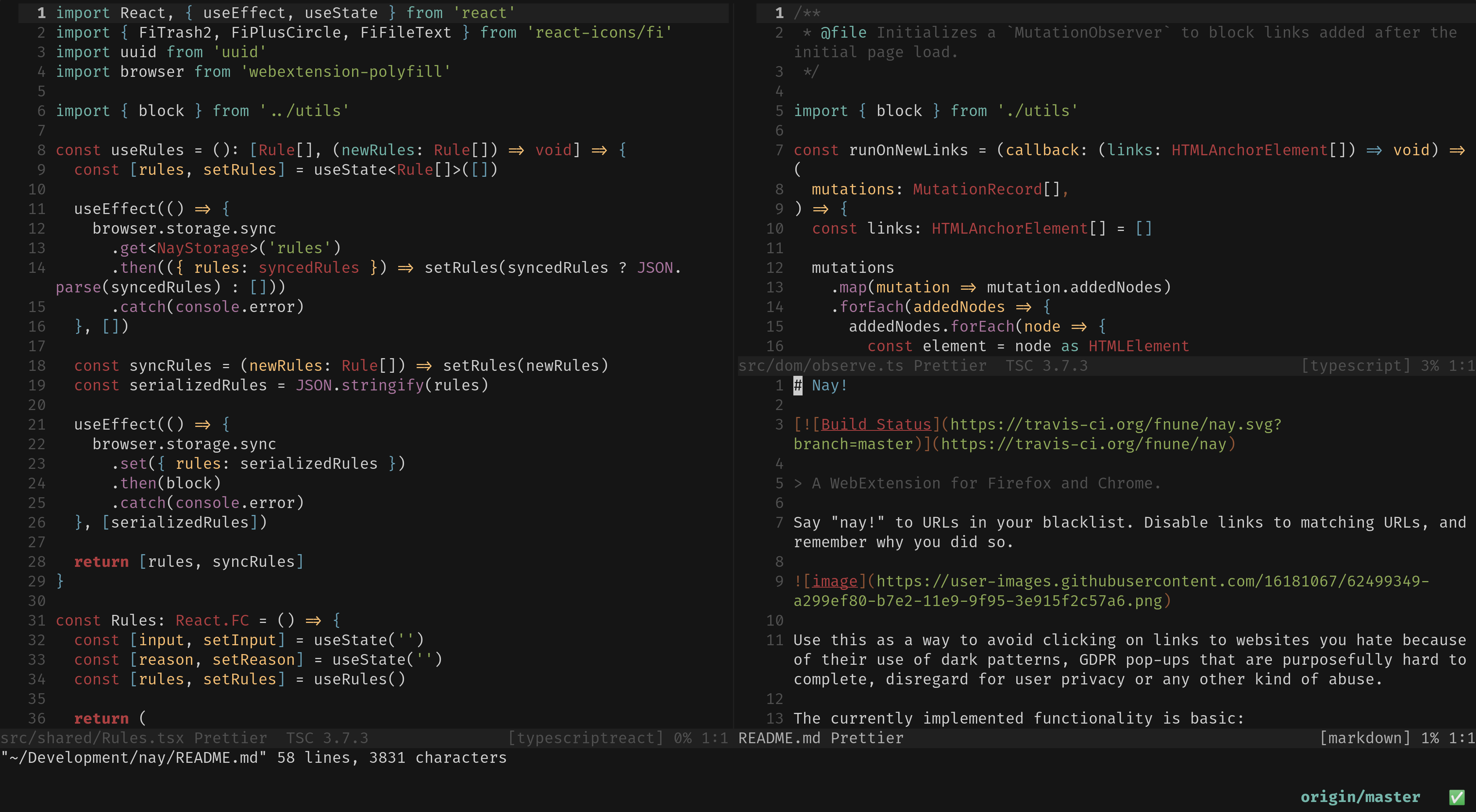Click the [typescriptreact] filetype indicator

585,738
